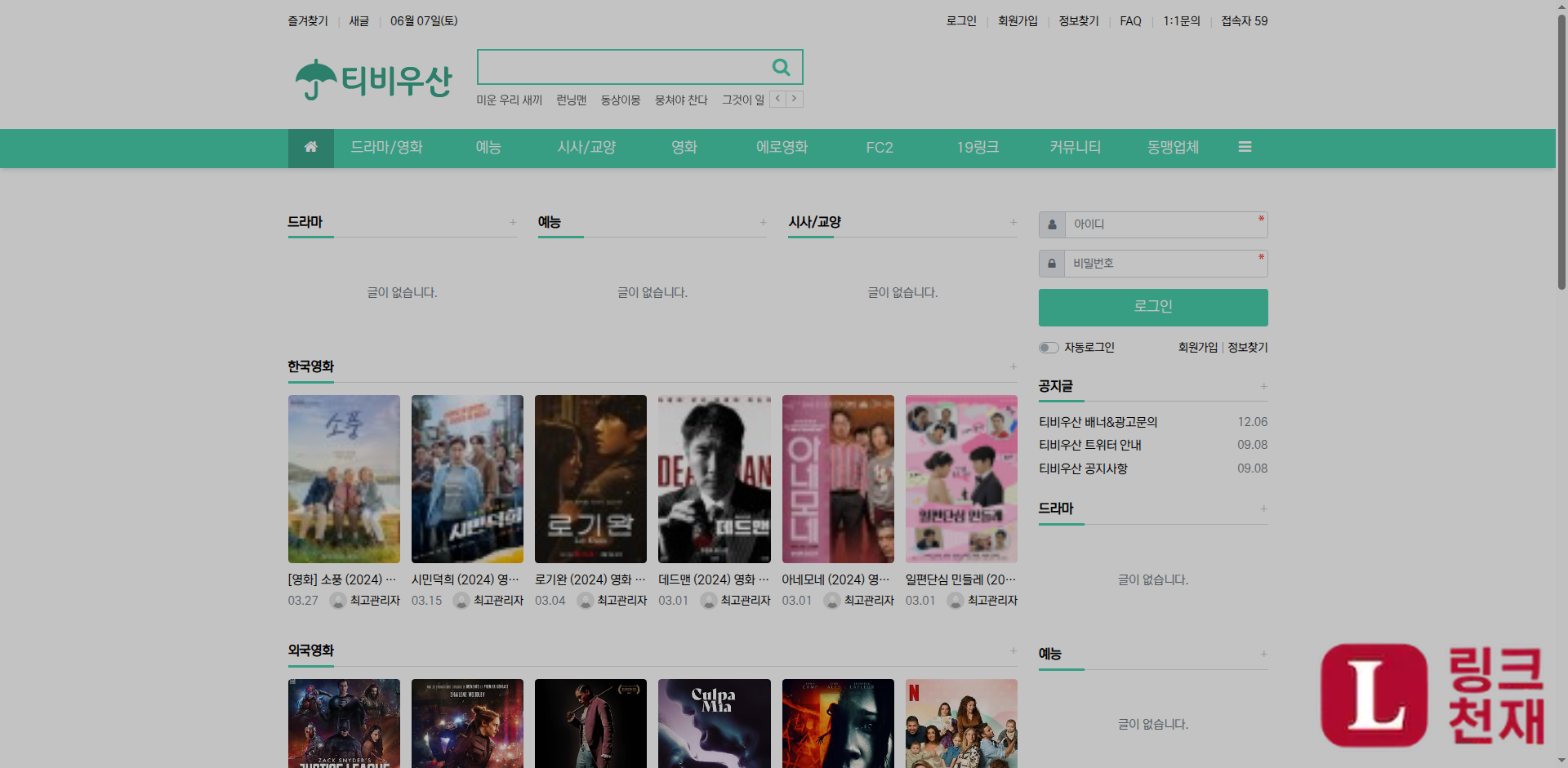This screenshot has width=1568, height=768.
Task: Click 접속자 59 link
Action: coord(1245,21)
